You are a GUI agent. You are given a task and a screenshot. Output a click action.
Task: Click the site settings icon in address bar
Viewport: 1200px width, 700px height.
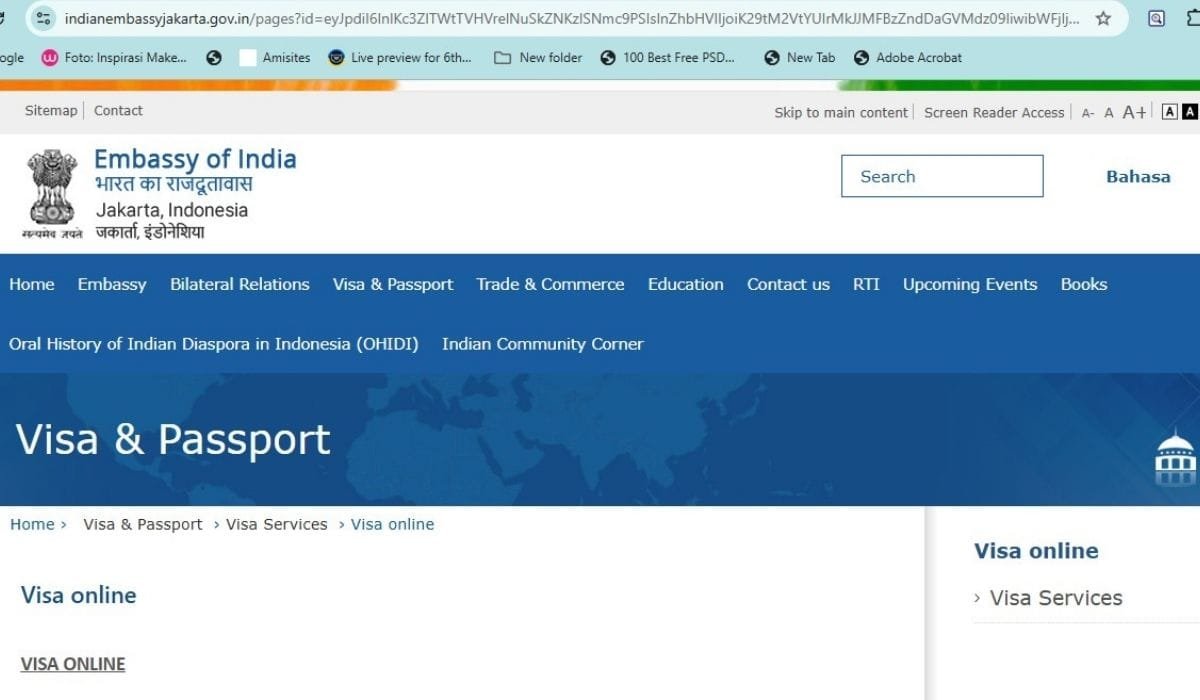coord(42,18)
